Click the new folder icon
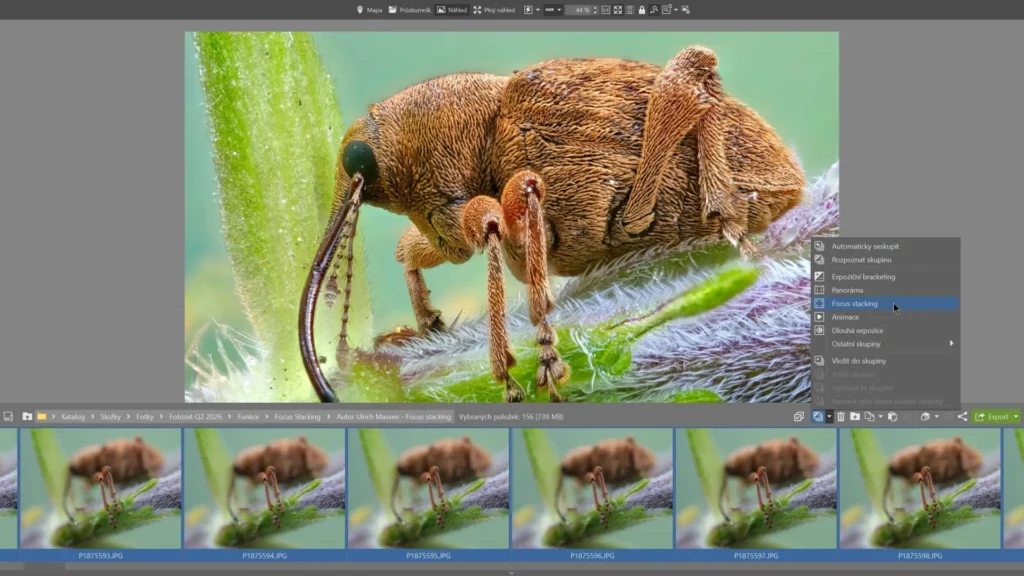Image resolution: width=1024 pixels, height=576 pixels. pos(855,417)
